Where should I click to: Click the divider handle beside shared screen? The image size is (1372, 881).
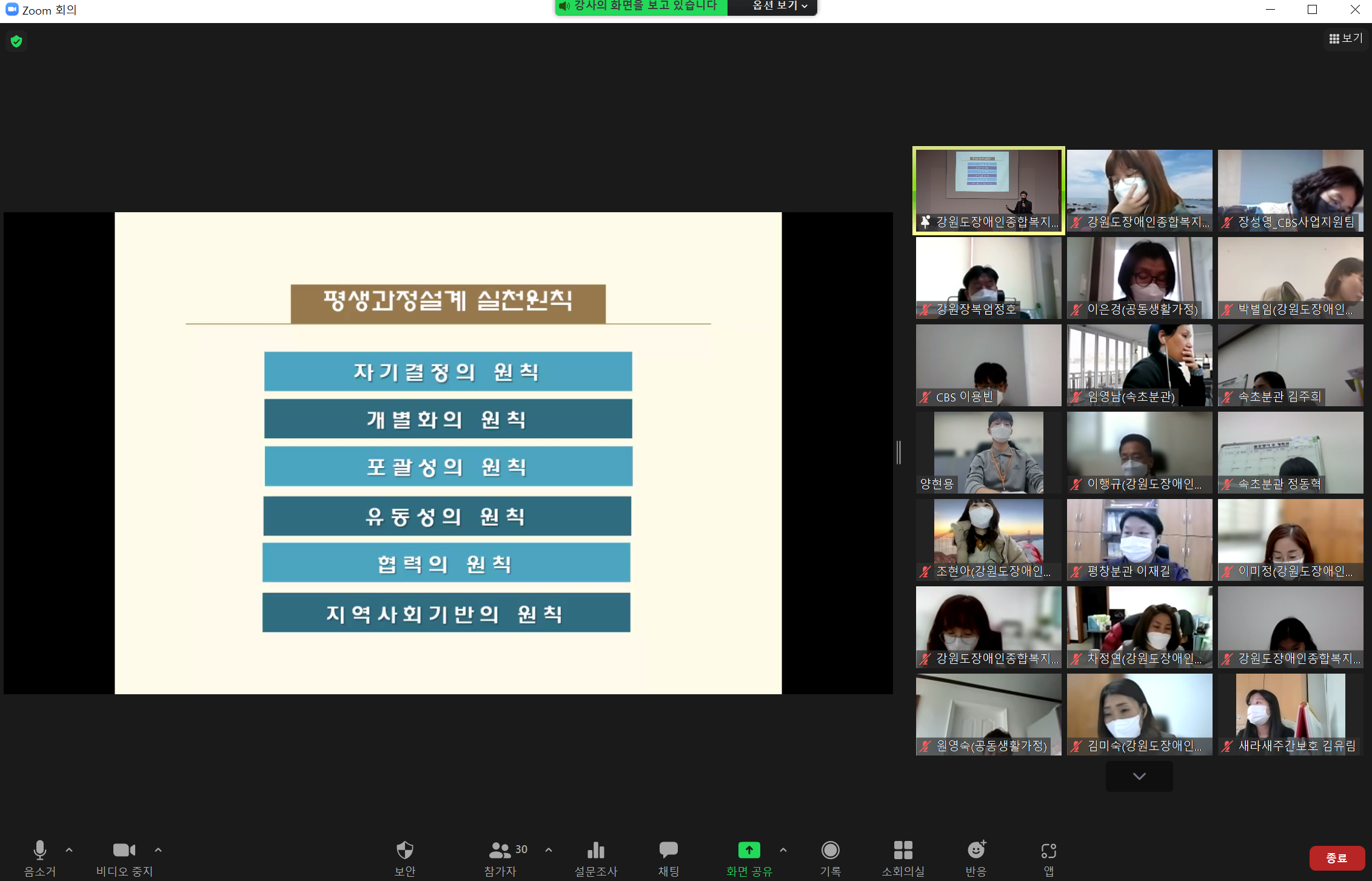[x=898, y=452]
